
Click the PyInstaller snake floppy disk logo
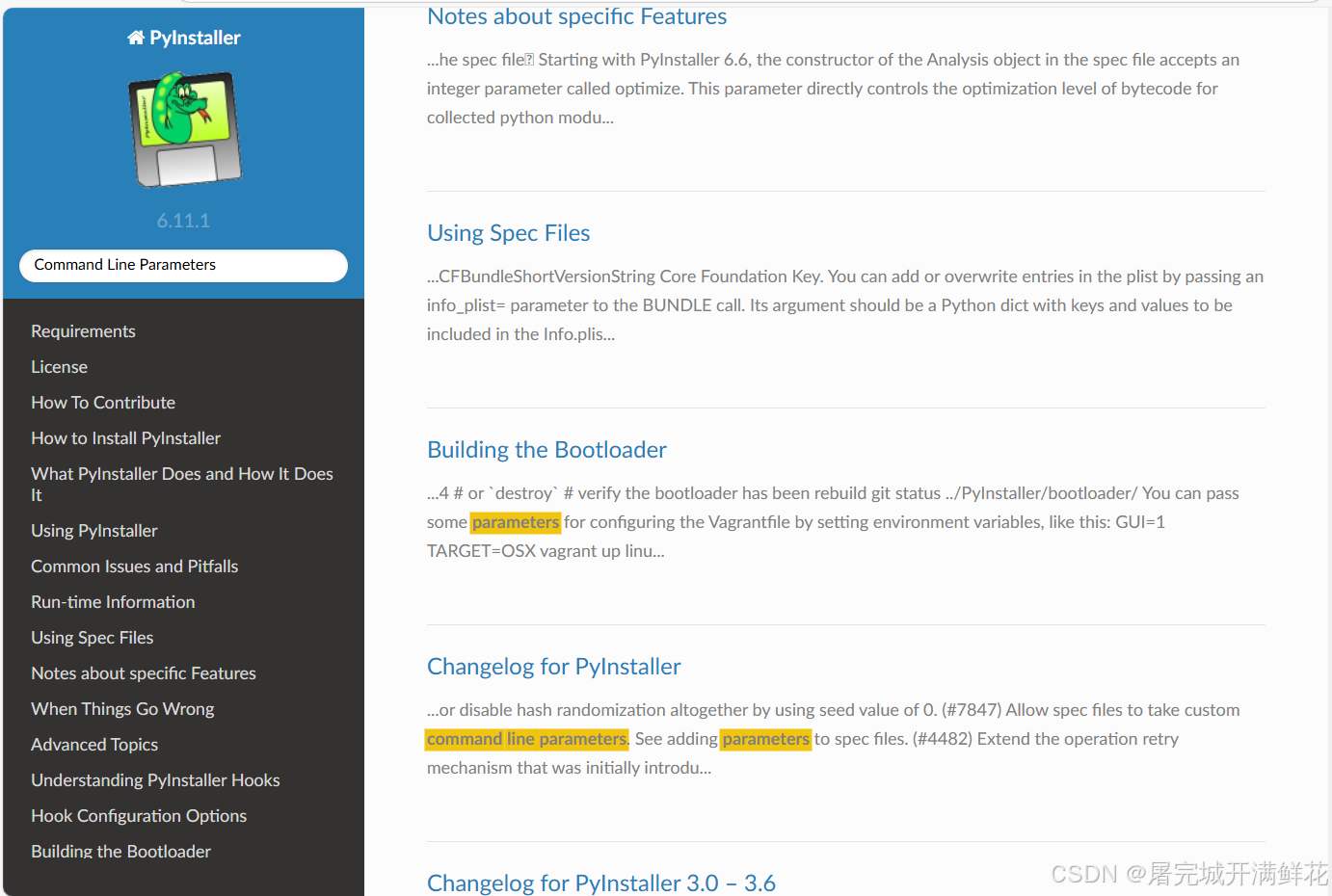click(x=185, y=129)
